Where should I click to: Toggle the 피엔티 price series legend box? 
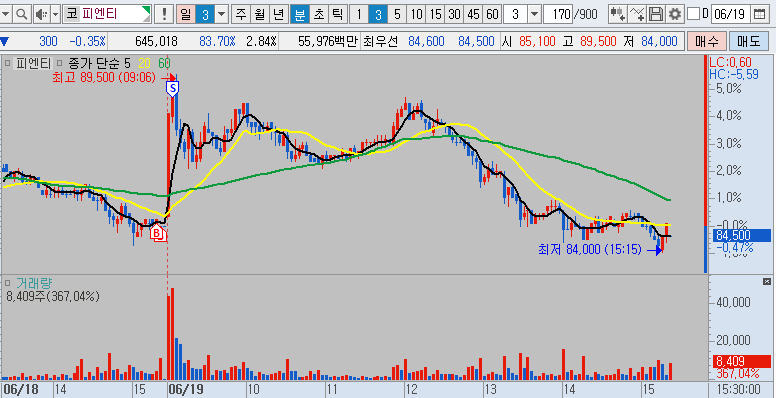tap(7, 63)
